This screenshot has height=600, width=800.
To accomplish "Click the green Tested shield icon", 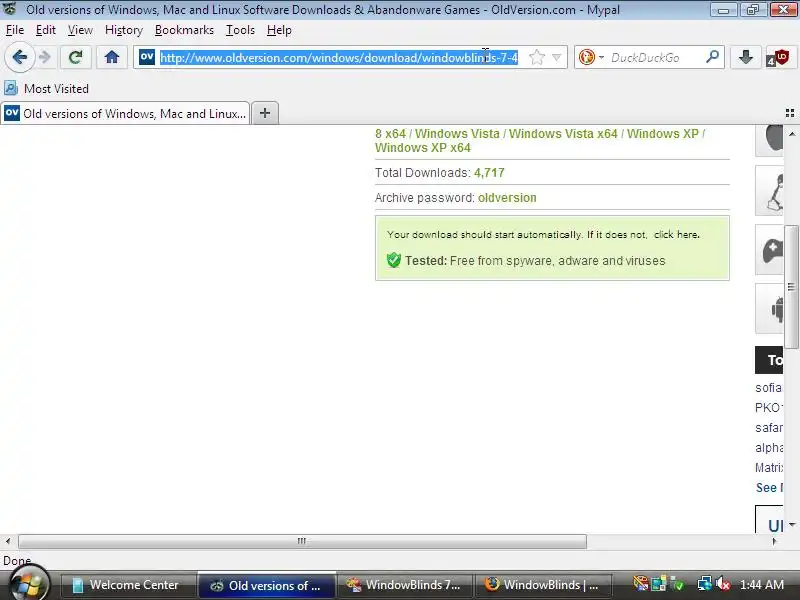I will click(393, 260).
